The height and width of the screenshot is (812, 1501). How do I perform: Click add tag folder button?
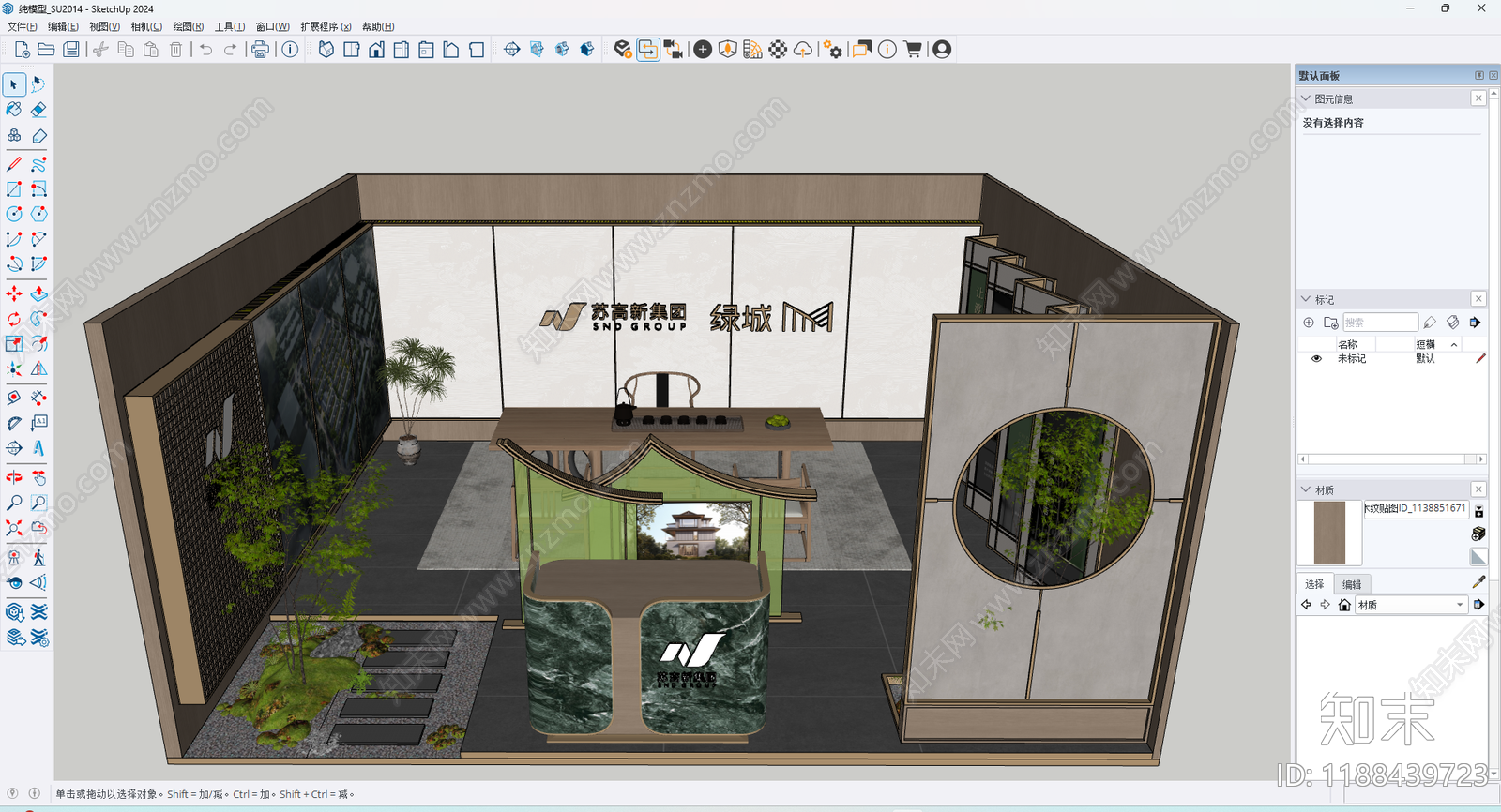click(x=1330, y=323)
